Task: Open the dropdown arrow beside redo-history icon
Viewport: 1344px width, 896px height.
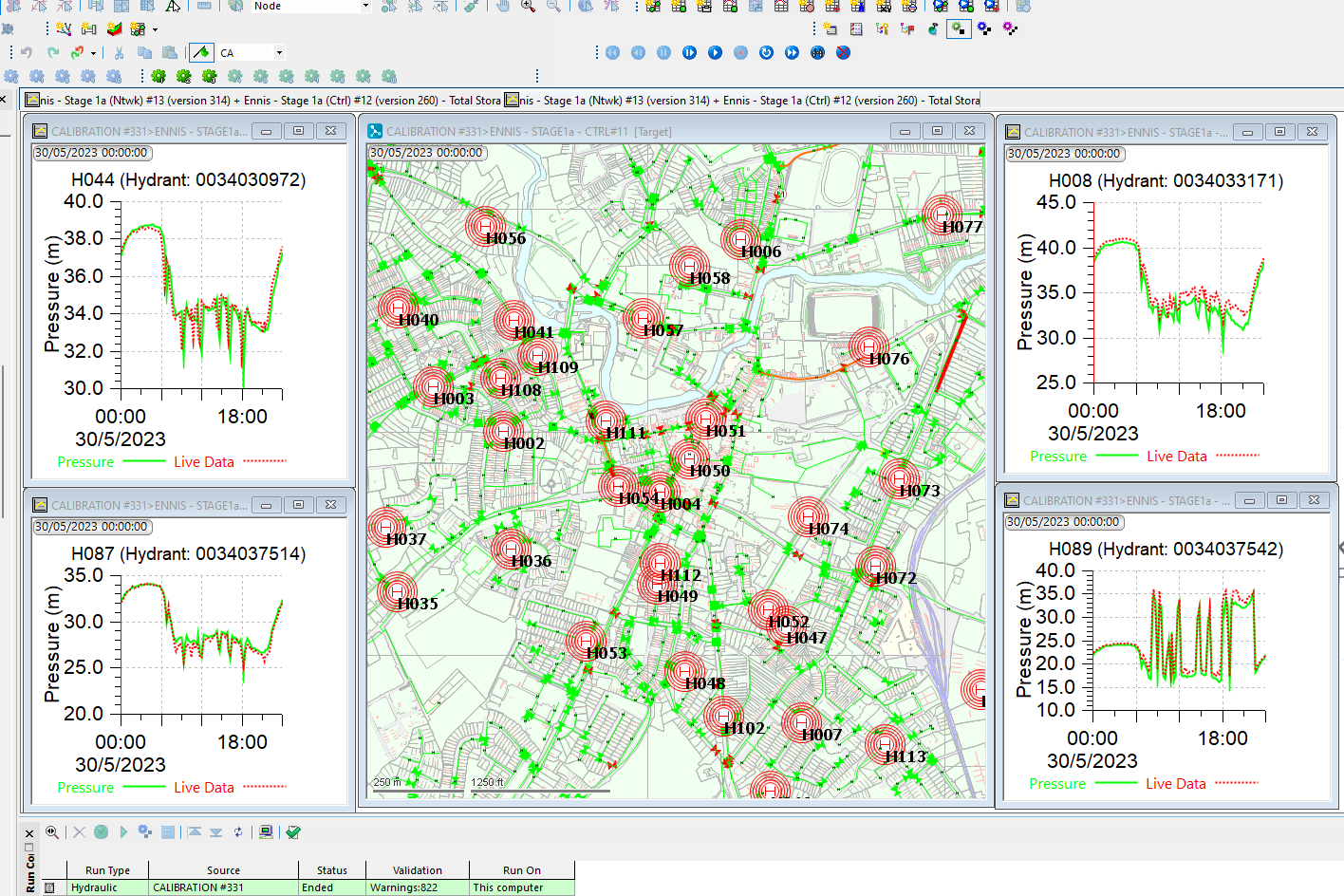Action: [93, 53]
